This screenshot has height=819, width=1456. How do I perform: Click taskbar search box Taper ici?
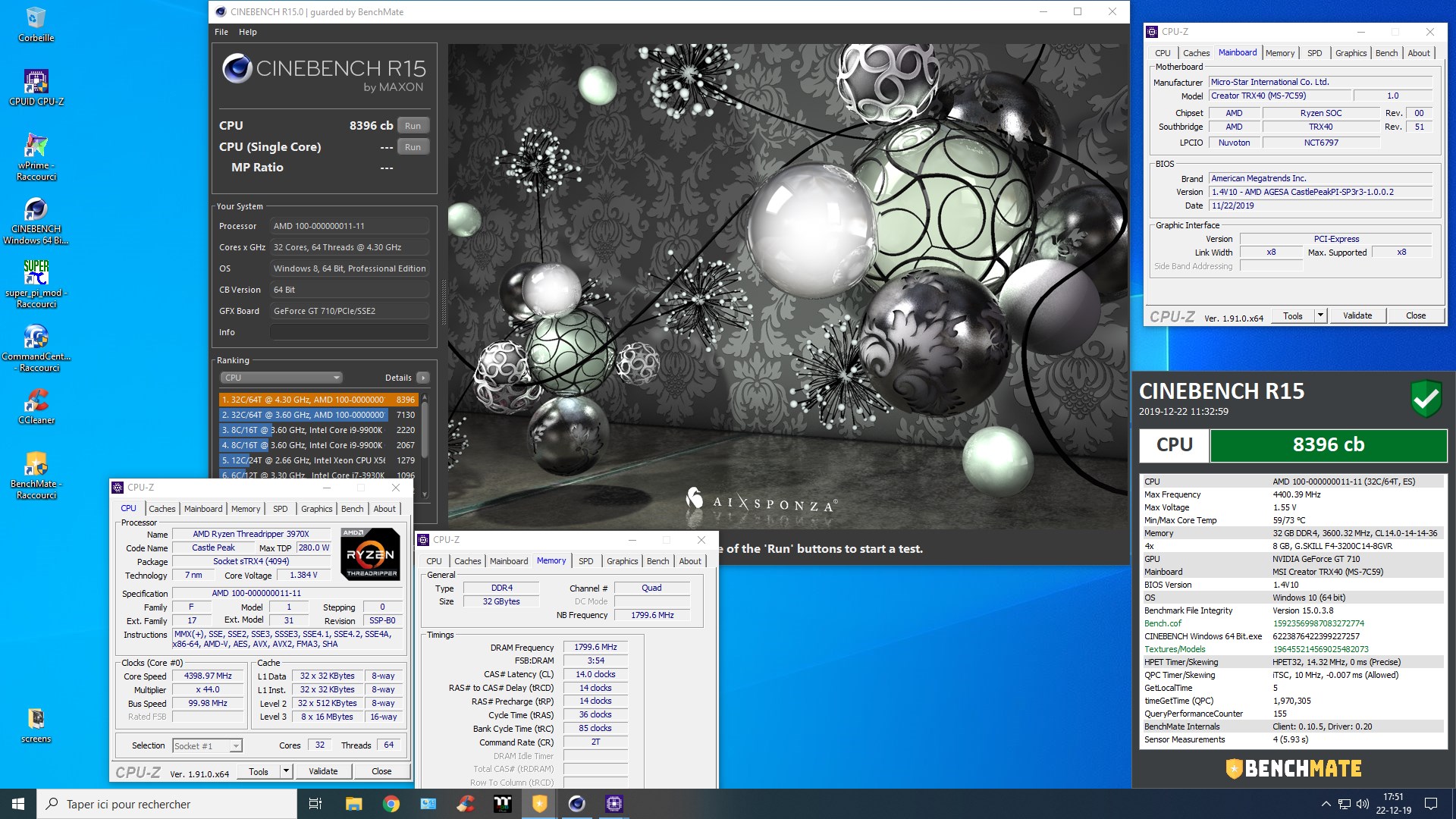pyautogui.click(x=167, y=804)
